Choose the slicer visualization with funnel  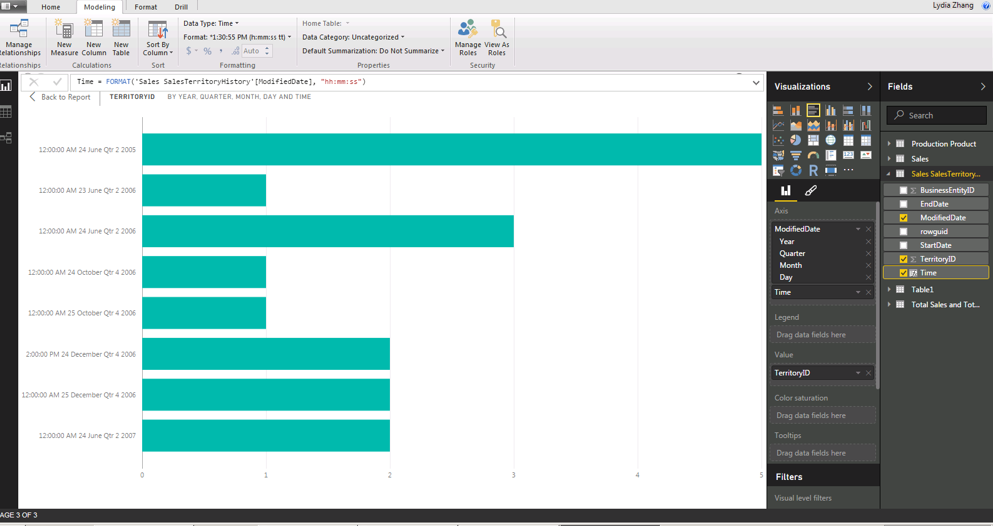click(x=778, y=170)
